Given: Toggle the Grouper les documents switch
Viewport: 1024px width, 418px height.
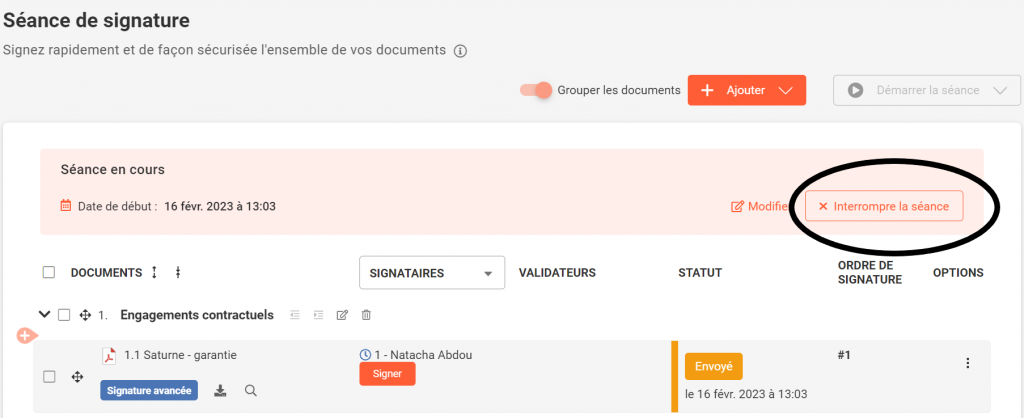Looking at the screenshot, I should [x=536, y=90].
